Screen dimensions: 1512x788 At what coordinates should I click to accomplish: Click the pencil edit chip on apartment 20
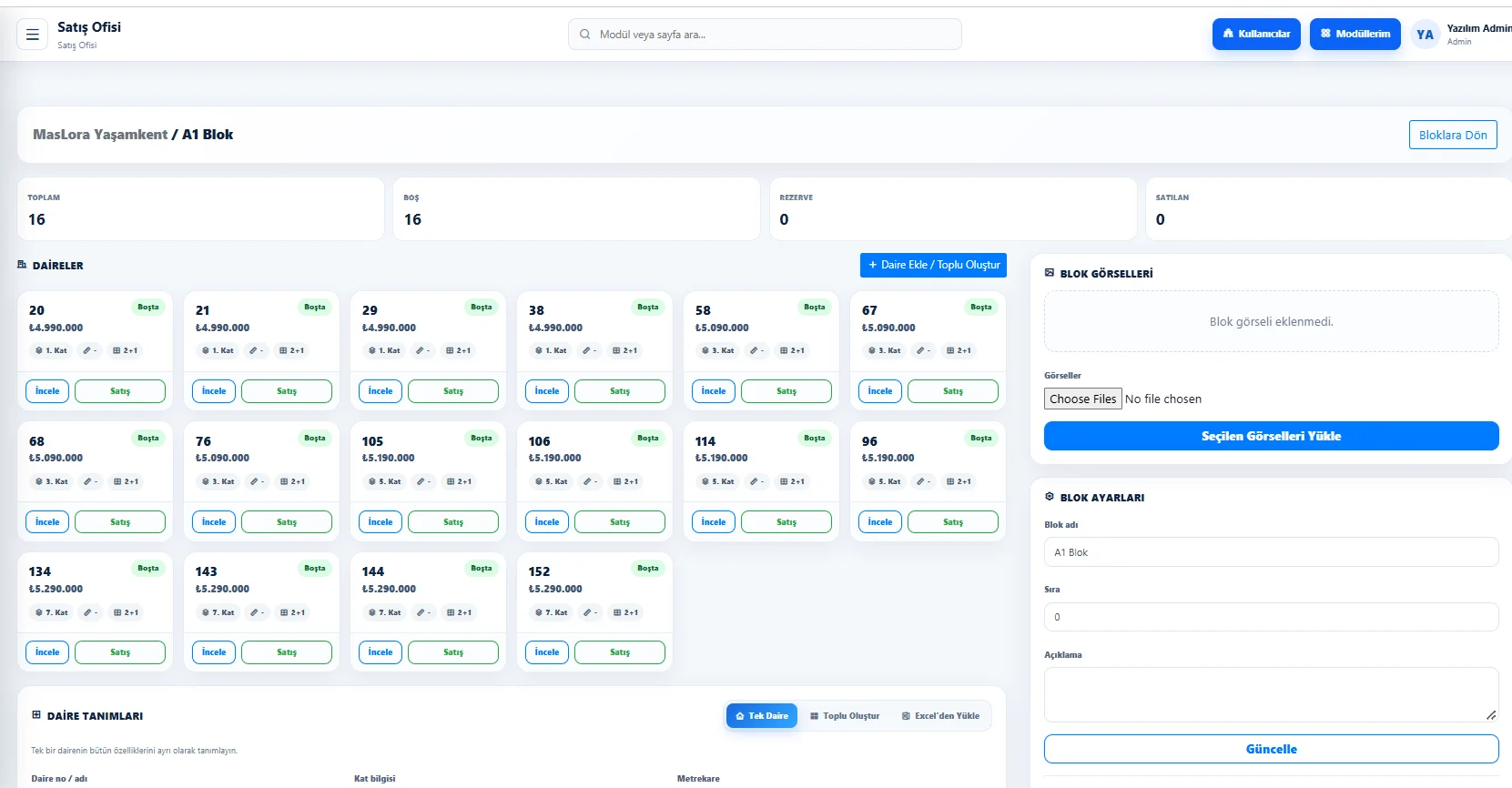click(89, 350)
